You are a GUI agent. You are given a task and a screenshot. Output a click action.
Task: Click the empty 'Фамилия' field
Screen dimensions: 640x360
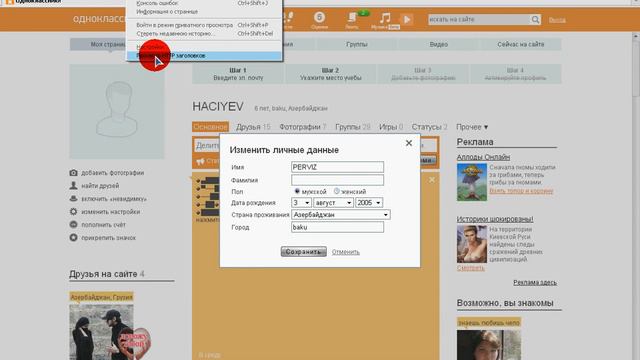coord(337,180)
